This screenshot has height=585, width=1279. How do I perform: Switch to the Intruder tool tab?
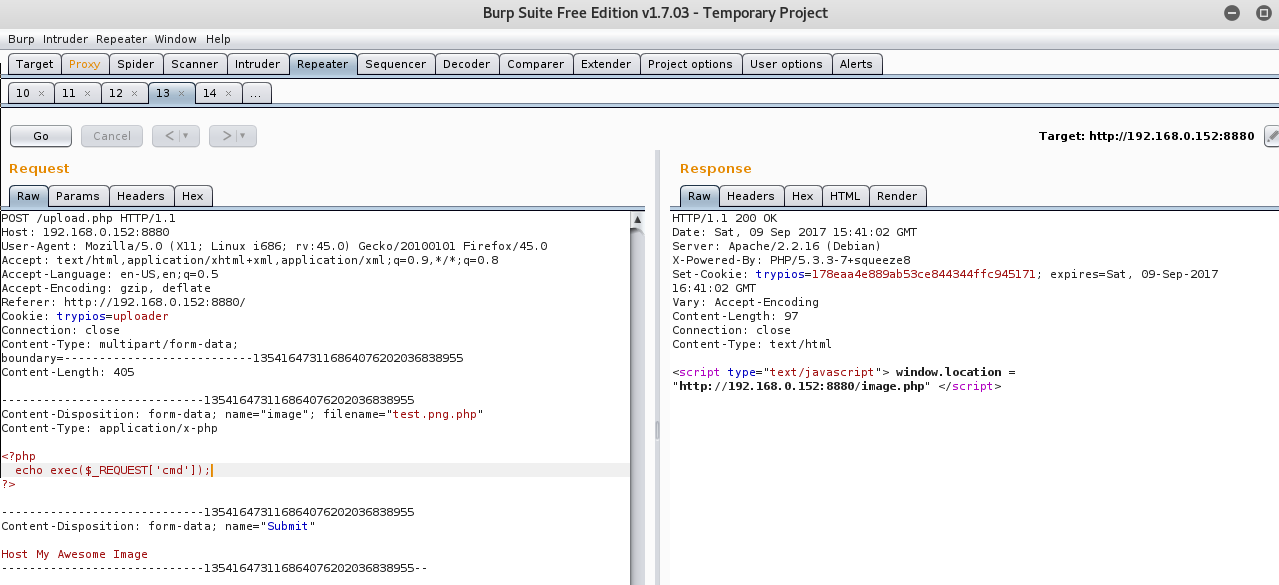point(257,64)
